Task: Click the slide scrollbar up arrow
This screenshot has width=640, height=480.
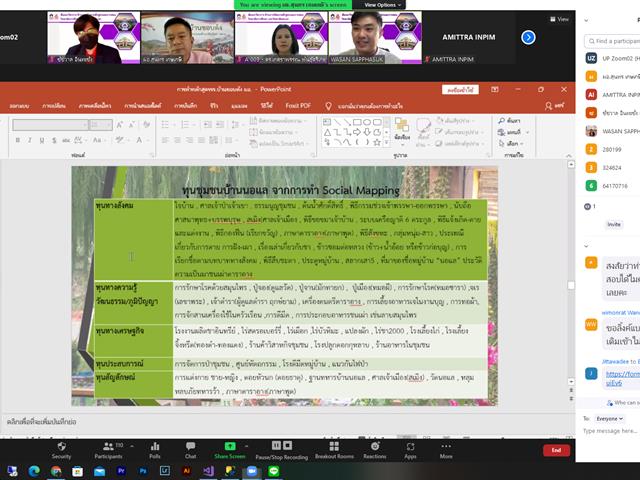Action: [571, 164]
